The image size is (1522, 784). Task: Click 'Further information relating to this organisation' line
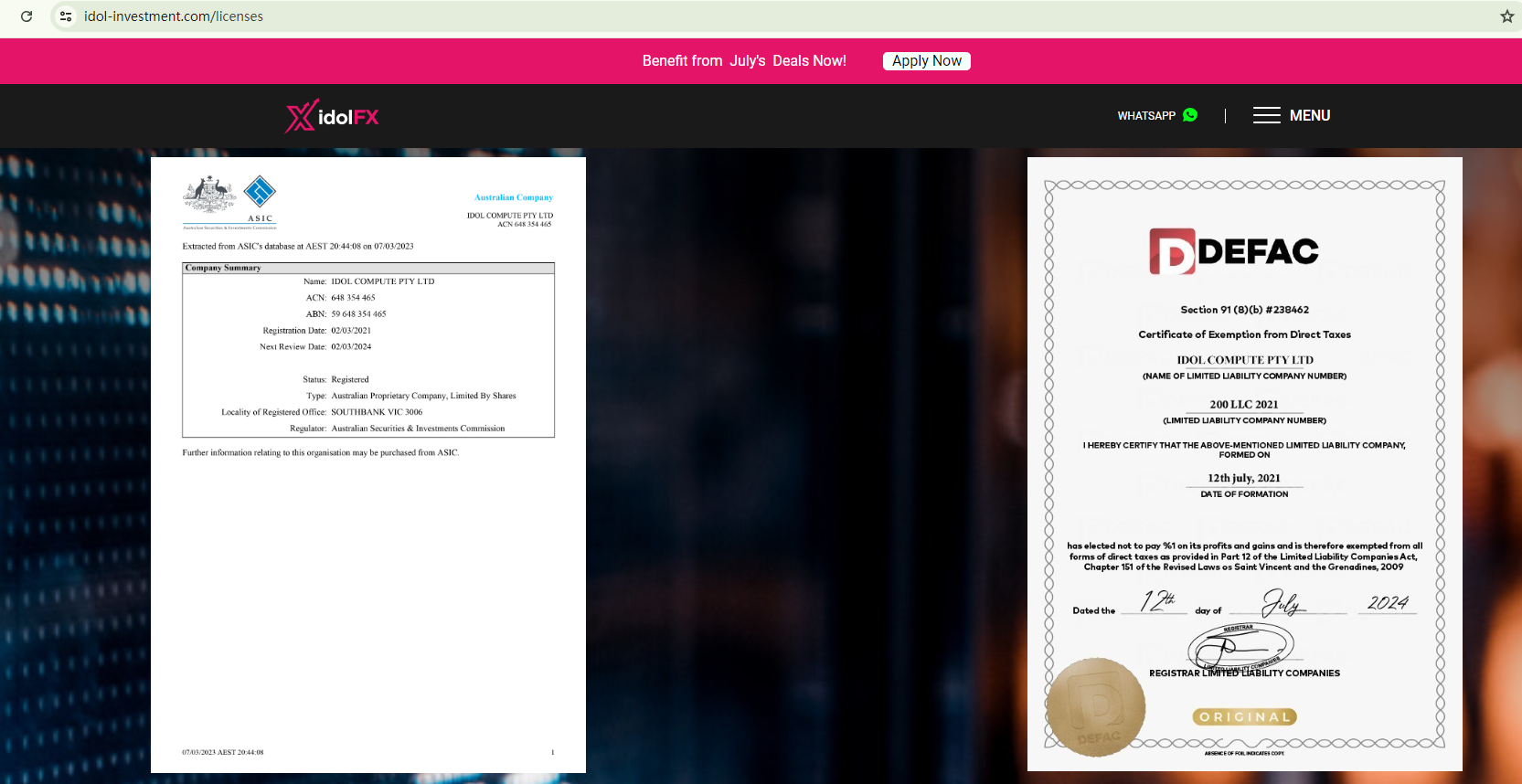pyautogui.click(x=321, y=453)
